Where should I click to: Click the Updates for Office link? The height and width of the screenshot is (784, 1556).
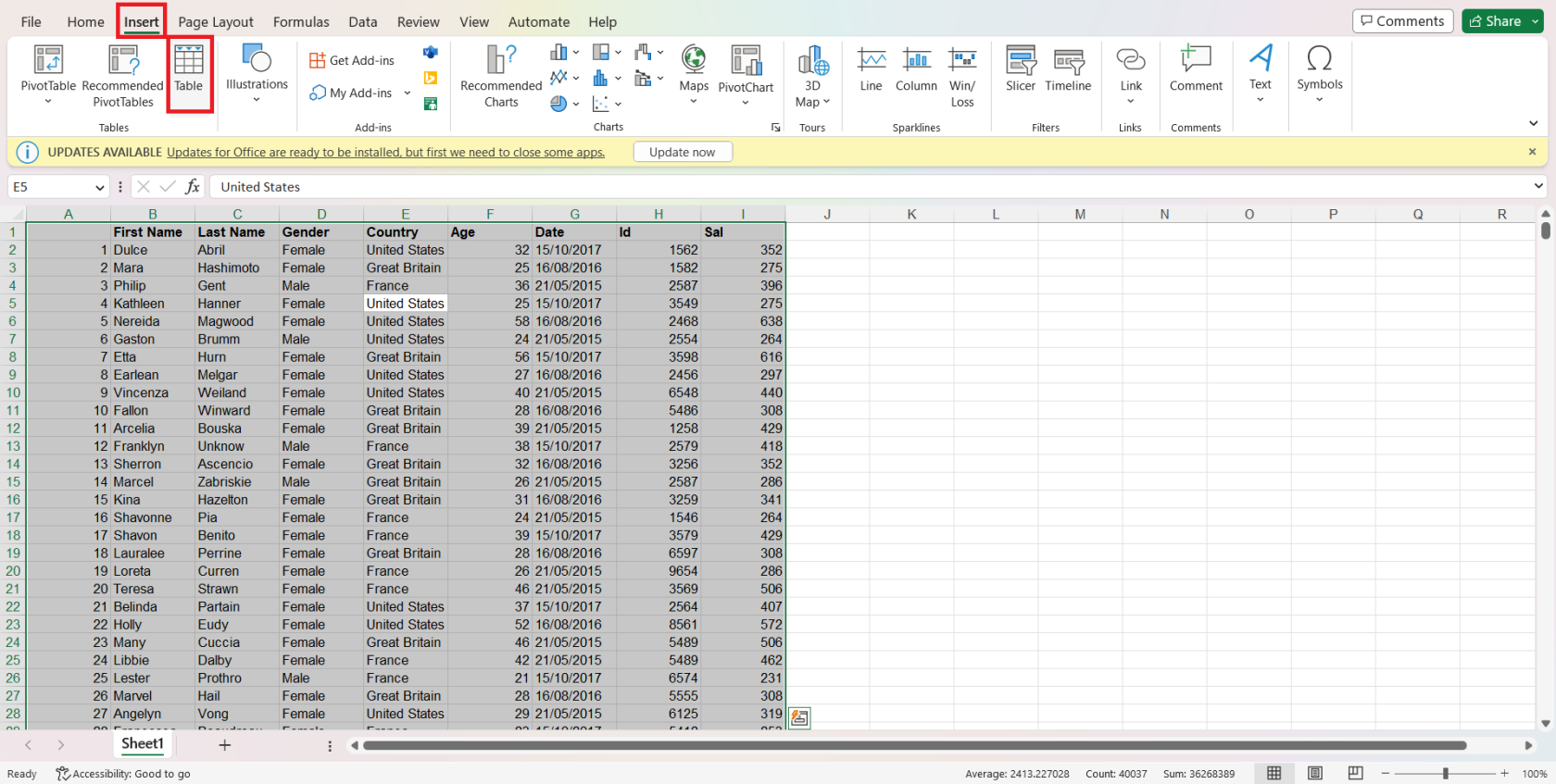click(385, 152)
